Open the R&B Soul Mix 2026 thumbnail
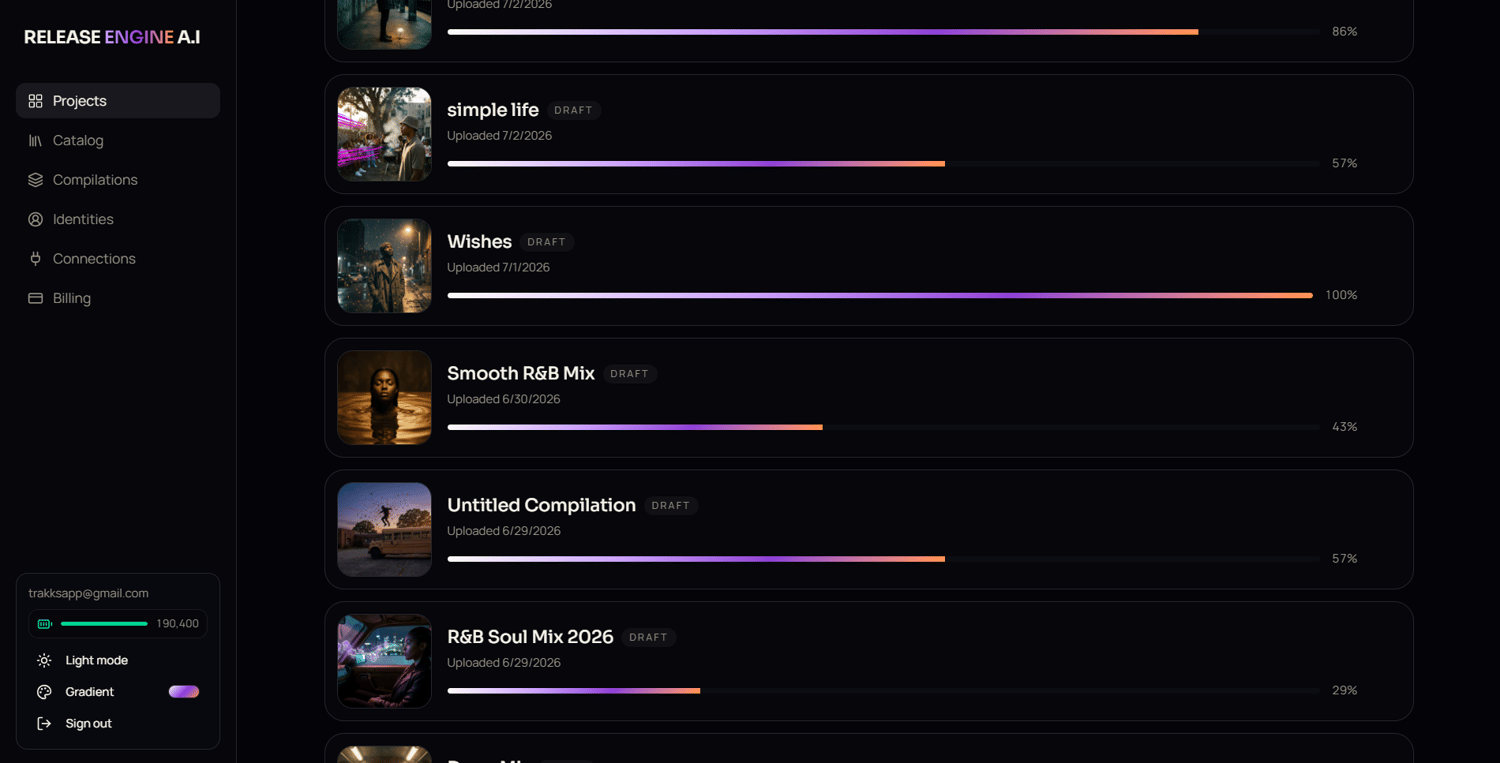Screen dimensions: 1500x763 (384, 661)
